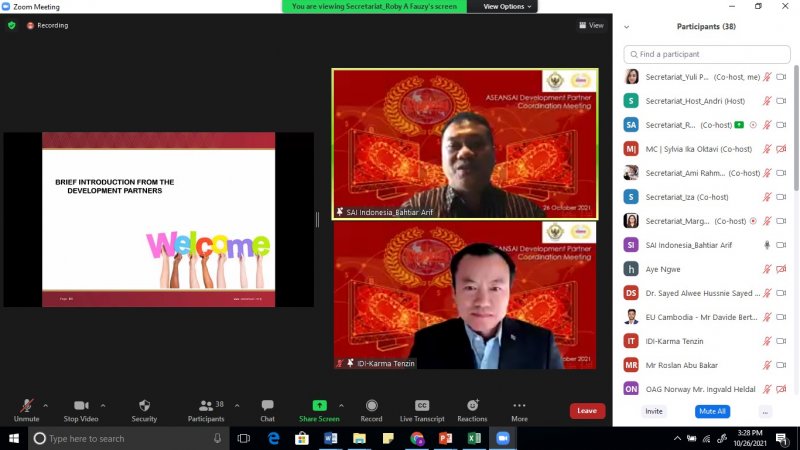
Task: Open the View layout menu
Action: tap(591, 25)
